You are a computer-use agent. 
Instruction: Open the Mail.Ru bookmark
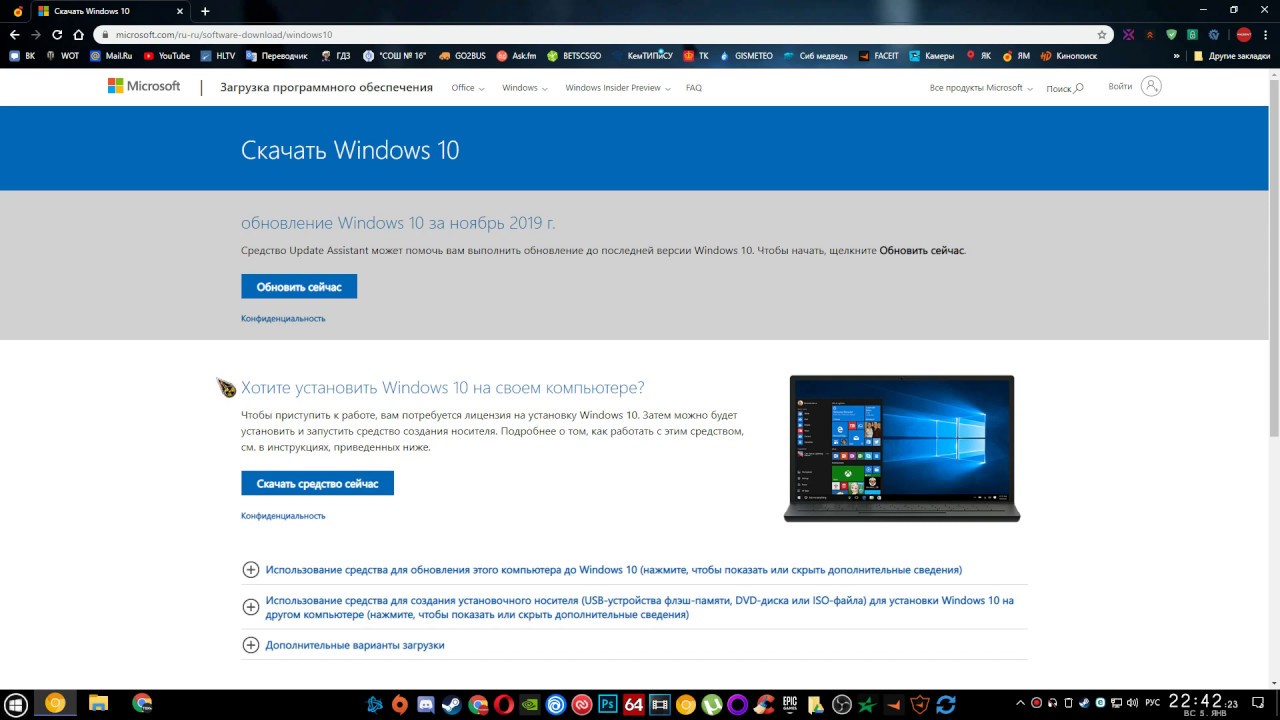(x=111, y=56)
